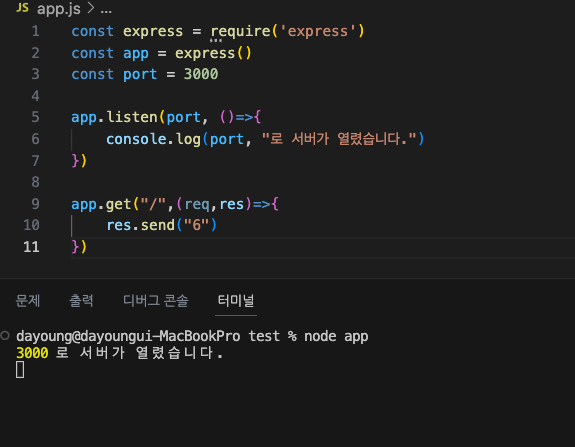Click 'get' in app.get call

click(x=119, y=204)
